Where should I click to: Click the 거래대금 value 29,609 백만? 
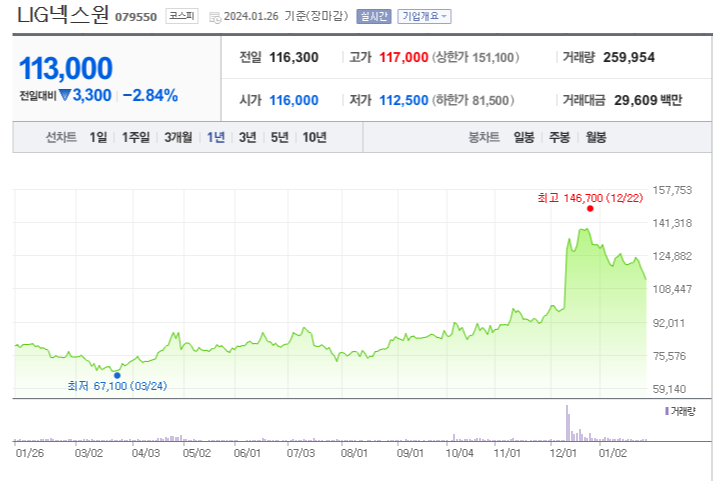pos(648,100)
